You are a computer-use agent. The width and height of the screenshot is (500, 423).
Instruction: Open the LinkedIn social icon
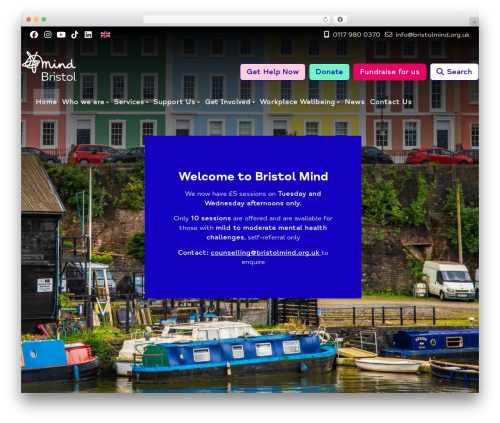point(88,35)
